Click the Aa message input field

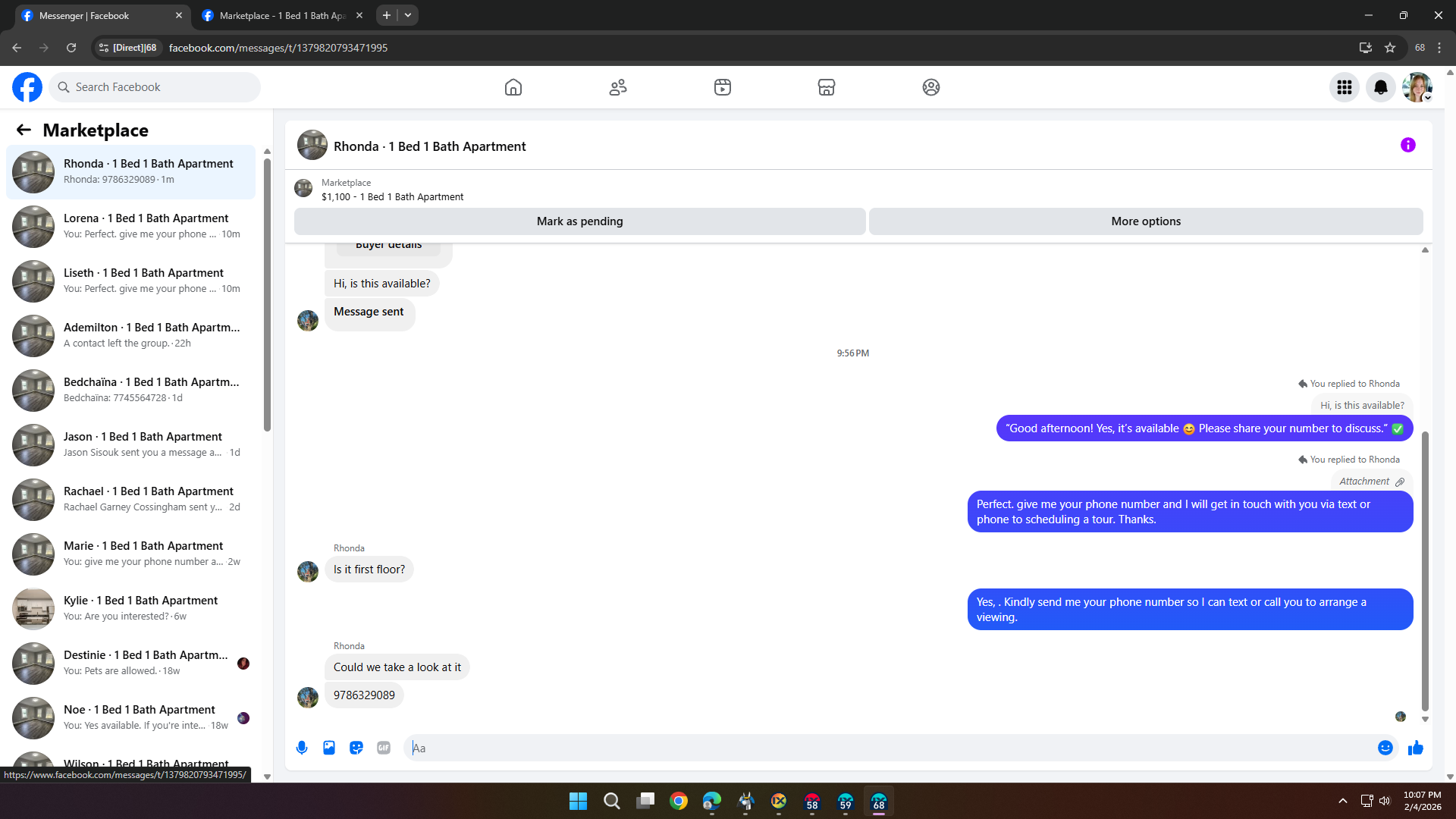pos(887,748)
